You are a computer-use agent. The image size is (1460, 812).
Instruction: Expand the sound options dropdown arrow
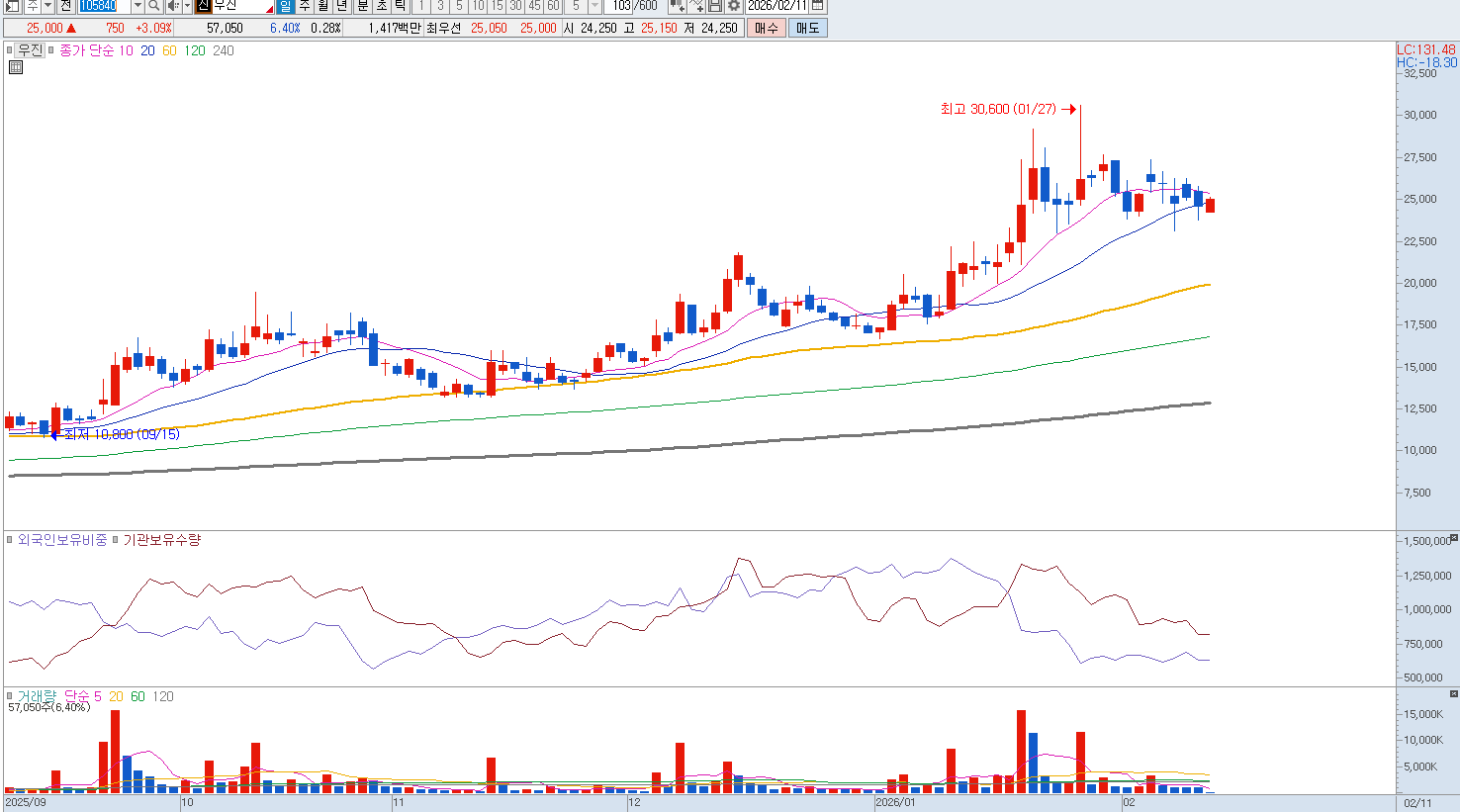[x=186, y=6]
